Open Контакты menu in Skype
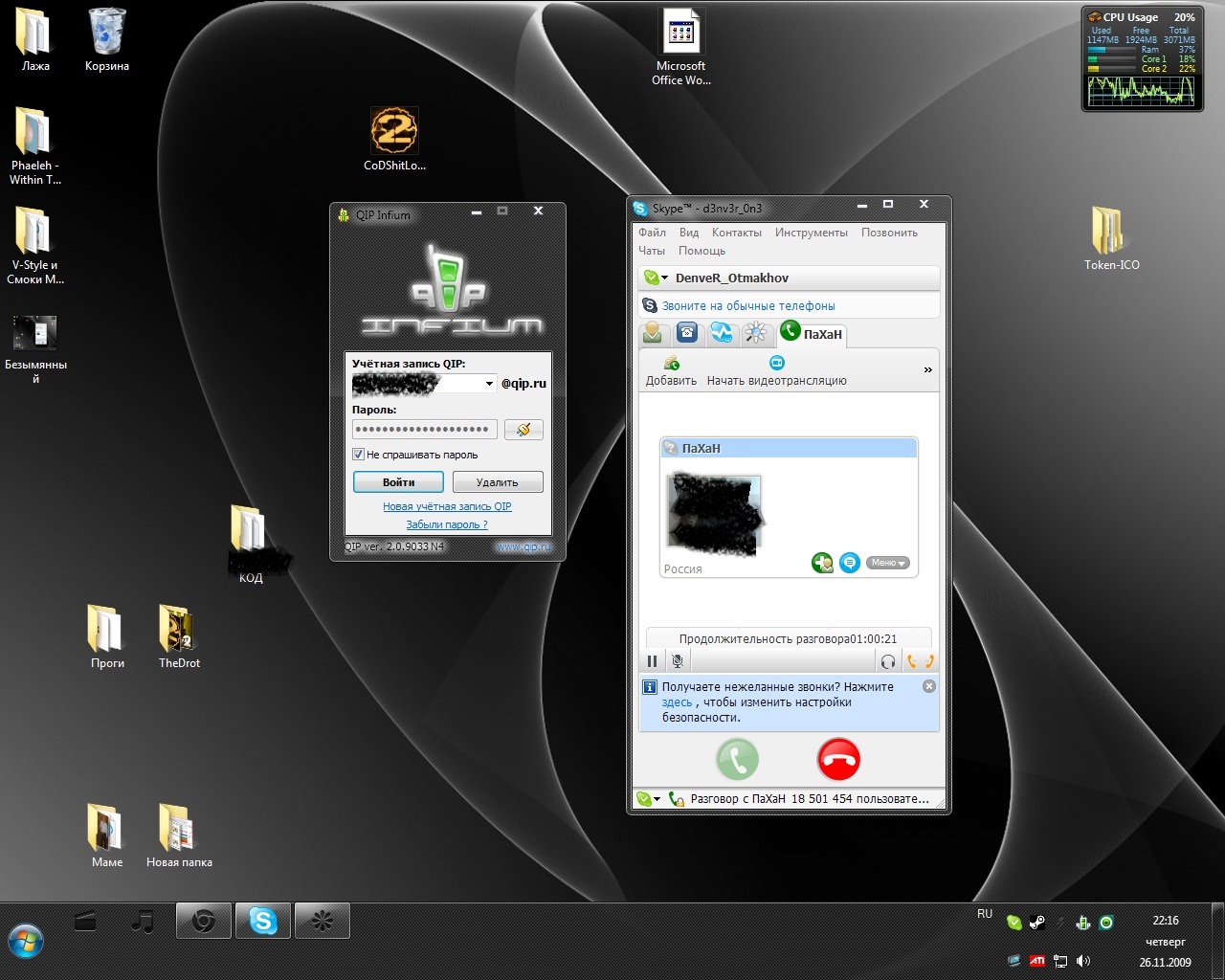Screen dimensions: 1225x980 (x=737, y=233)
